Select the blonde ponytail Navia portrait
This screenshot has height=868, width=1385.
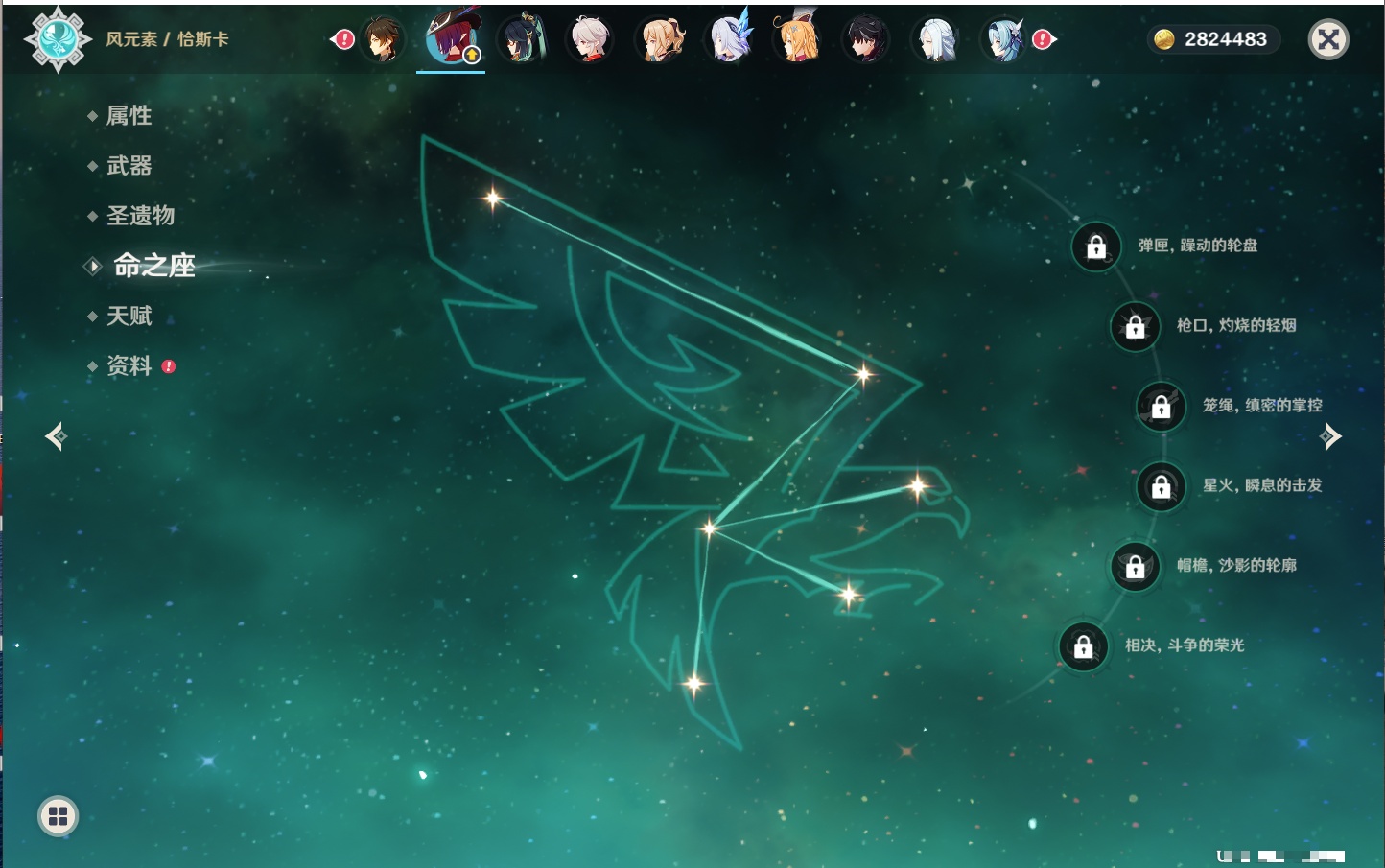pos(661,39)
